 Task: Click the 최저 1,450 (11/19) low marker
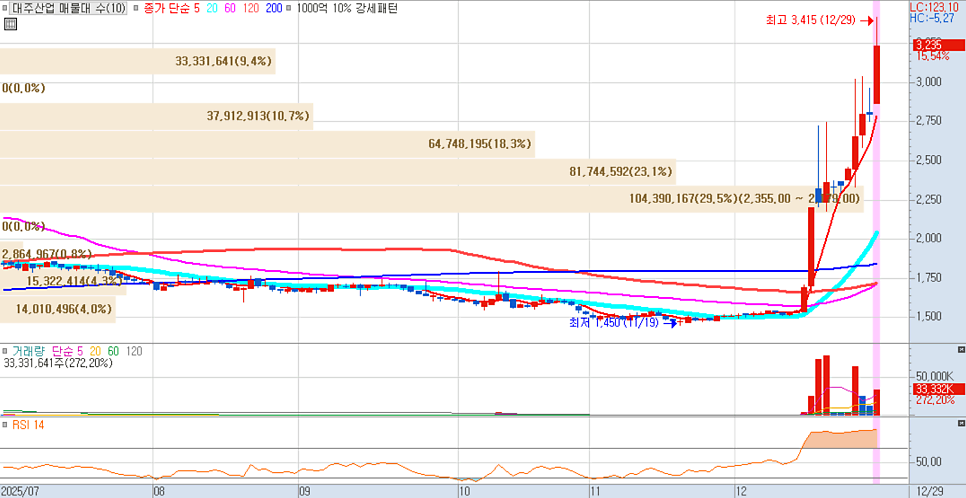624,322
